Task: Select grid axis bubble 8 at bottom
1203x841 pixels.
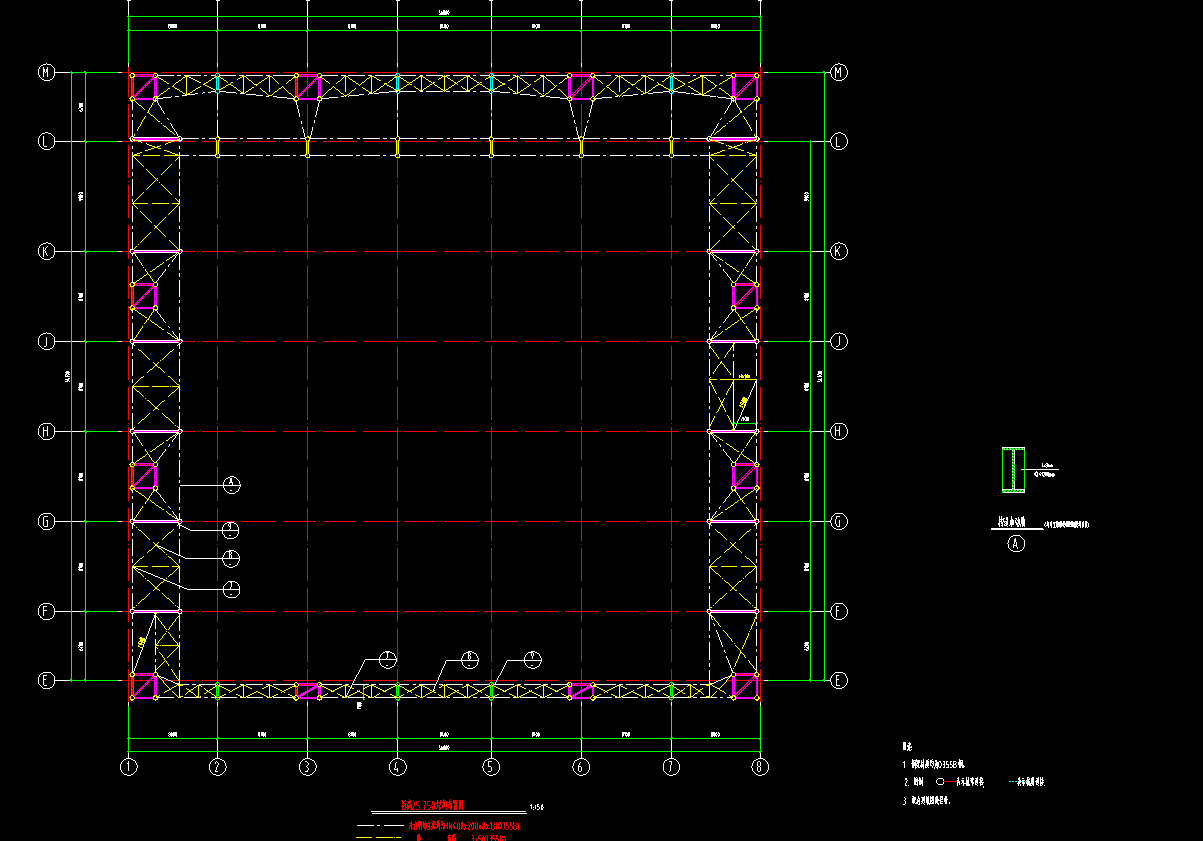Action: point(761,767)
